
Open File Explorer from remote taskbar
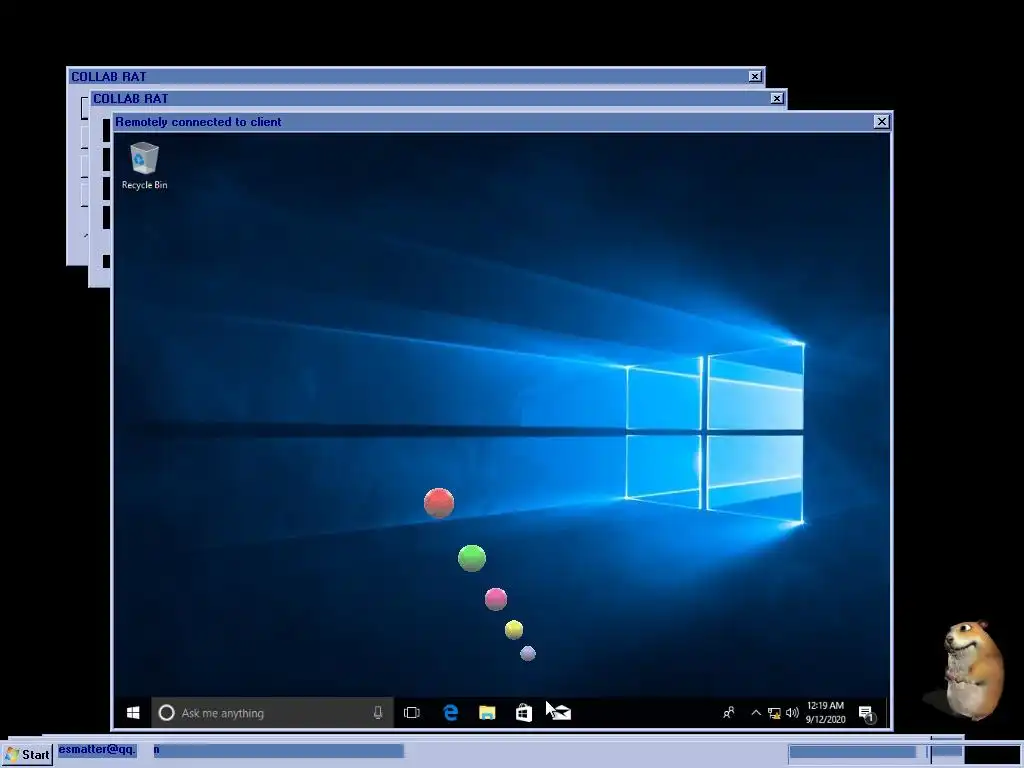(x=487, y=712)
